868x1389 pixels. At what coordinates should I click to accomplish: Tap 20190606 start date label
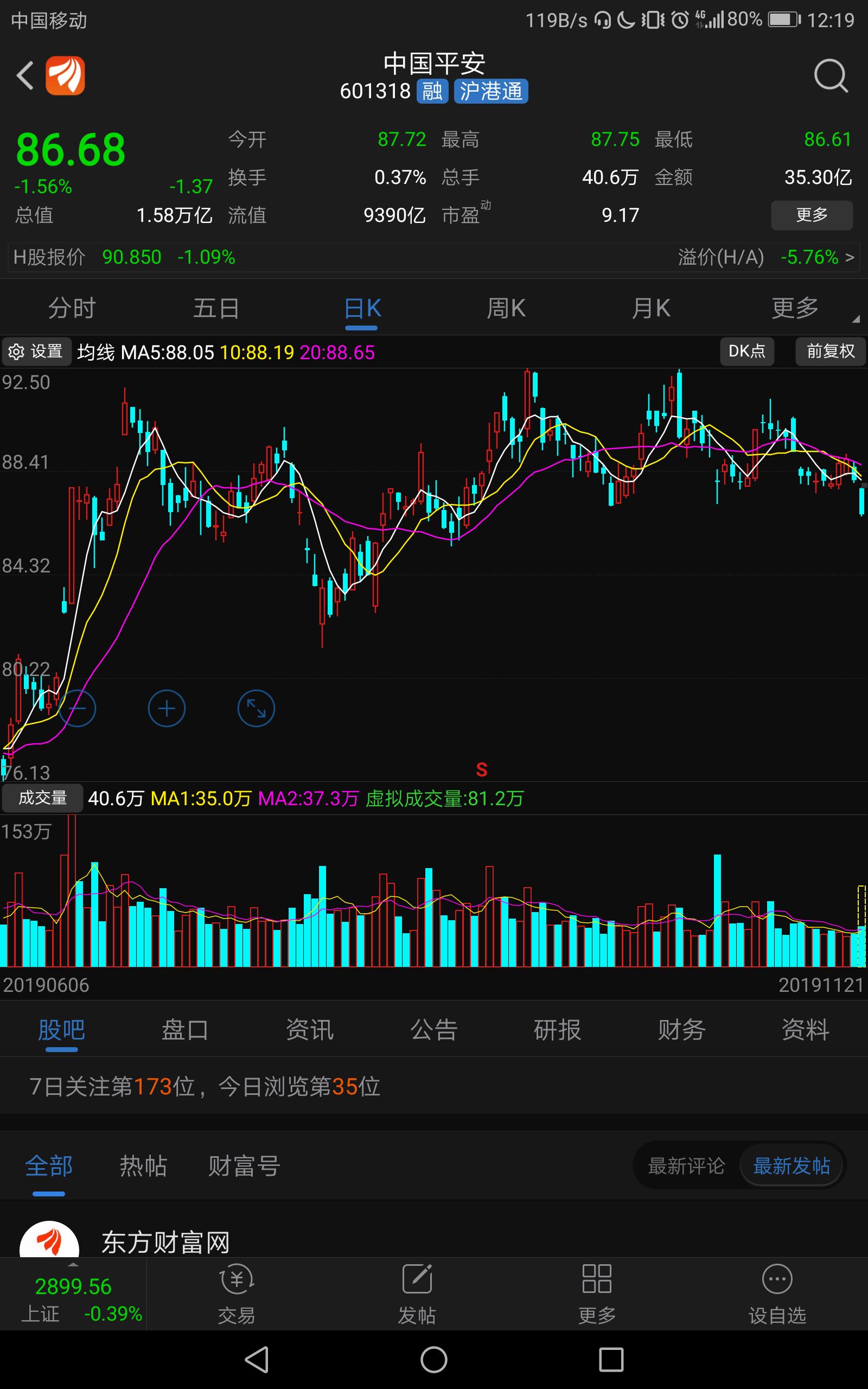[x=46, y=985]
